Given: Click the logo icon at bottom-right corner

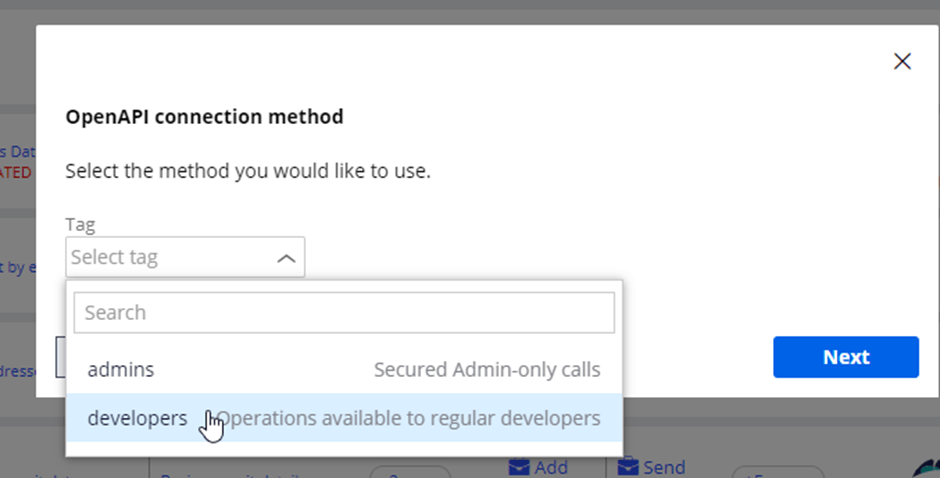Looking at the screenshot, I should coord(928,470).
